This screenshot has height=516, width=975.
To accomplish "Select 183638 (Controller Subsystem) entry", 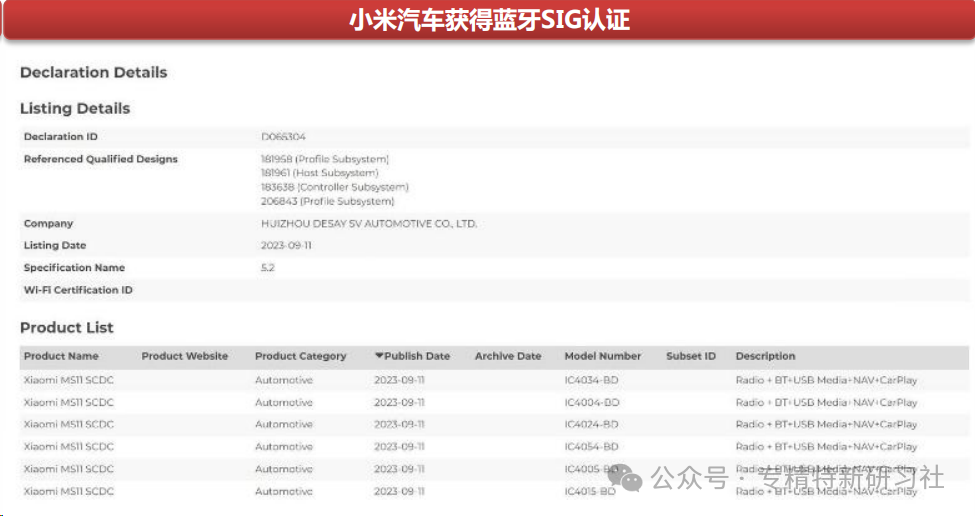I will pyautogui.click(x=335, y=187).
